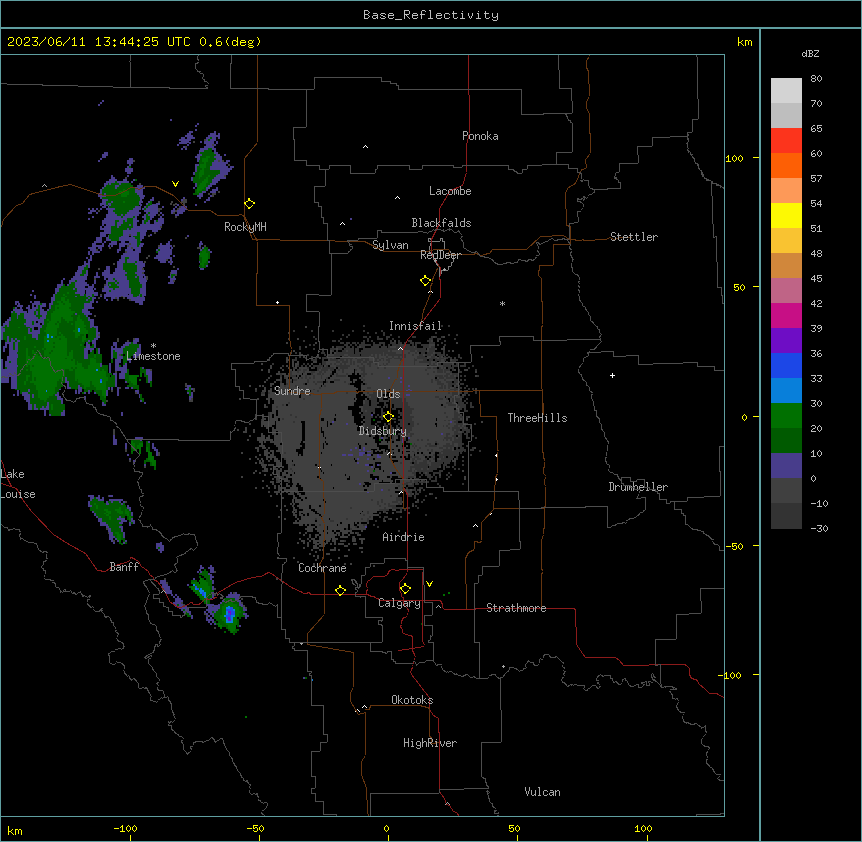
Task: Click the blue-core storm cell southeast of Banff
Action: [229, 613]
